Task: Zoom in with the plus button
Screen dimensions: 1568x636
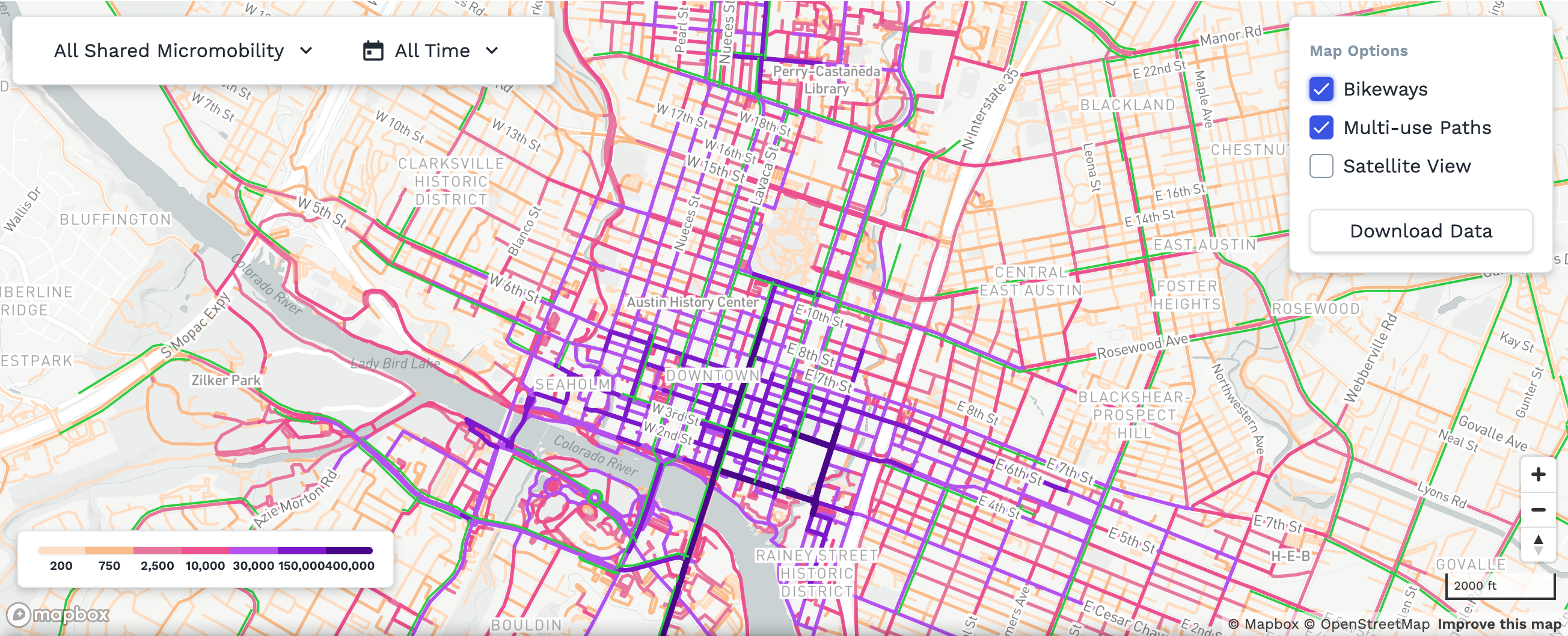Action: pos(1538,474)
